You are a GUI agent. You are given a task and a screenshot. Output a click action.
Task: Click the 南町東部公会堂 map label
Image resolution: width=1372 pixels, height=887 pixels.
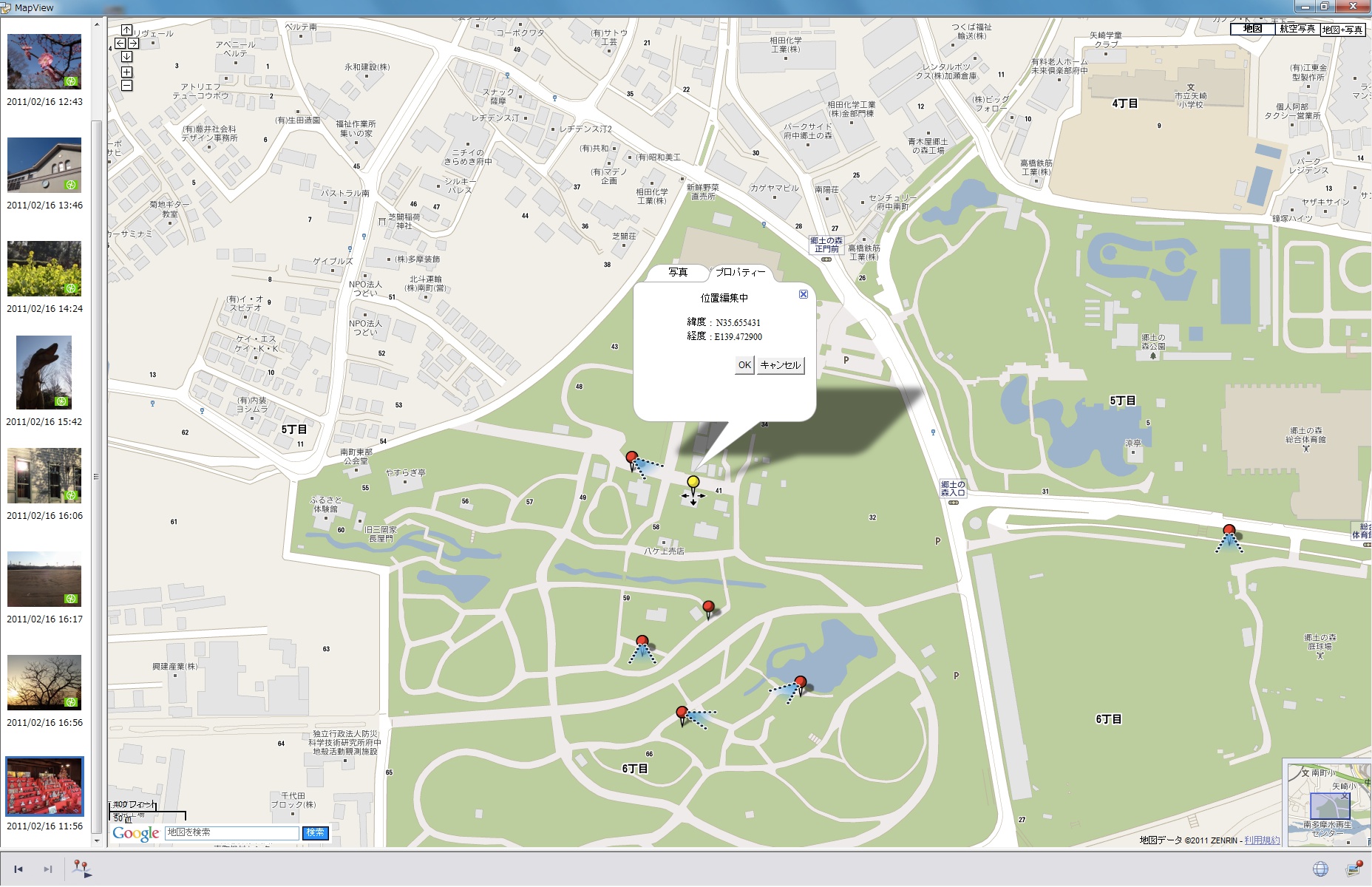pyautogui.click(x=356, y=456)
